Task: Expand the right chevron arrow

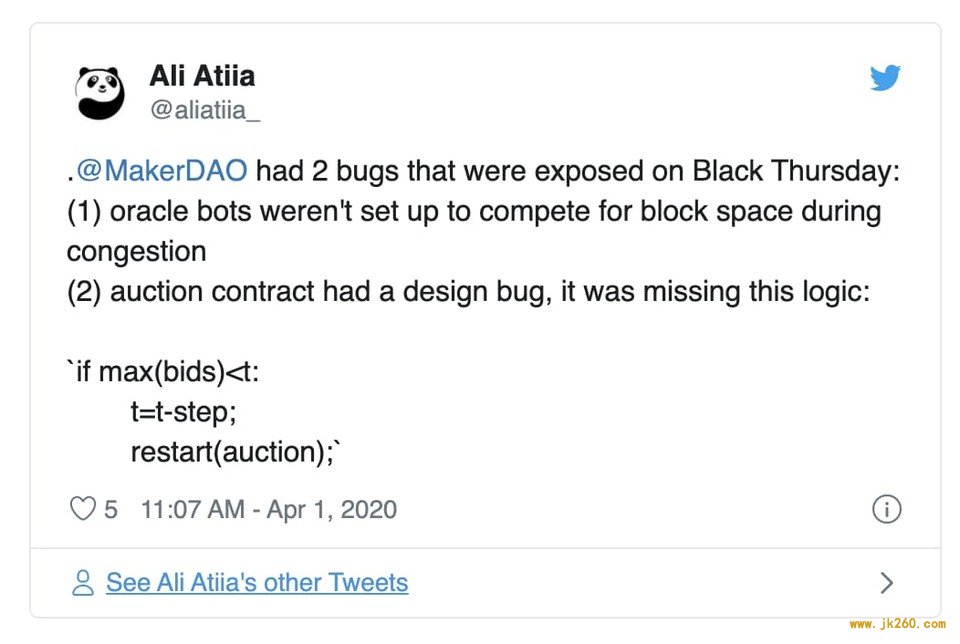Action: pyautogui.click(x=886, y=582)
